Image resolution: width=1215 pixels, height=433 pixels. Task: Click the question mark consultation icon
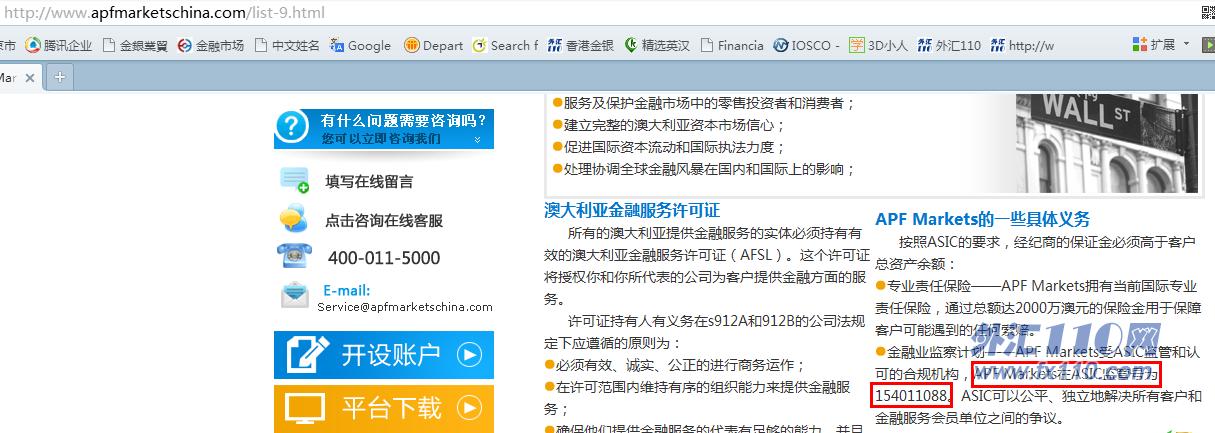[291, 127]
